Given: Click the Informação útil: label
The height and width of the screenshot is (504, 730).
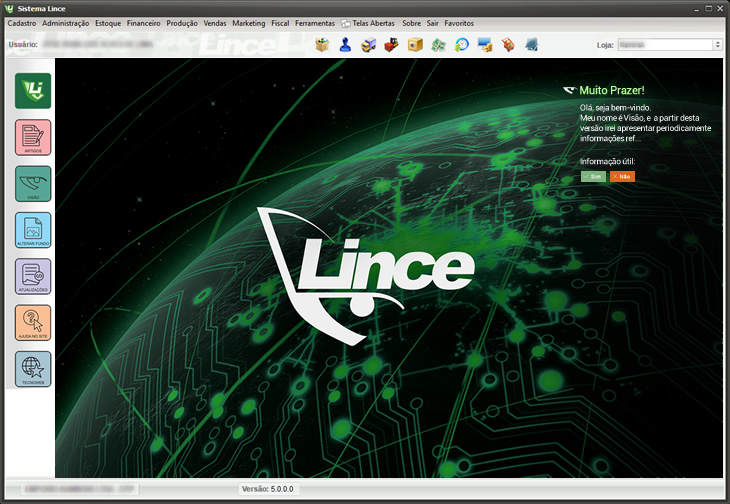Looking at the screenshot, I should tap(607, 161).
